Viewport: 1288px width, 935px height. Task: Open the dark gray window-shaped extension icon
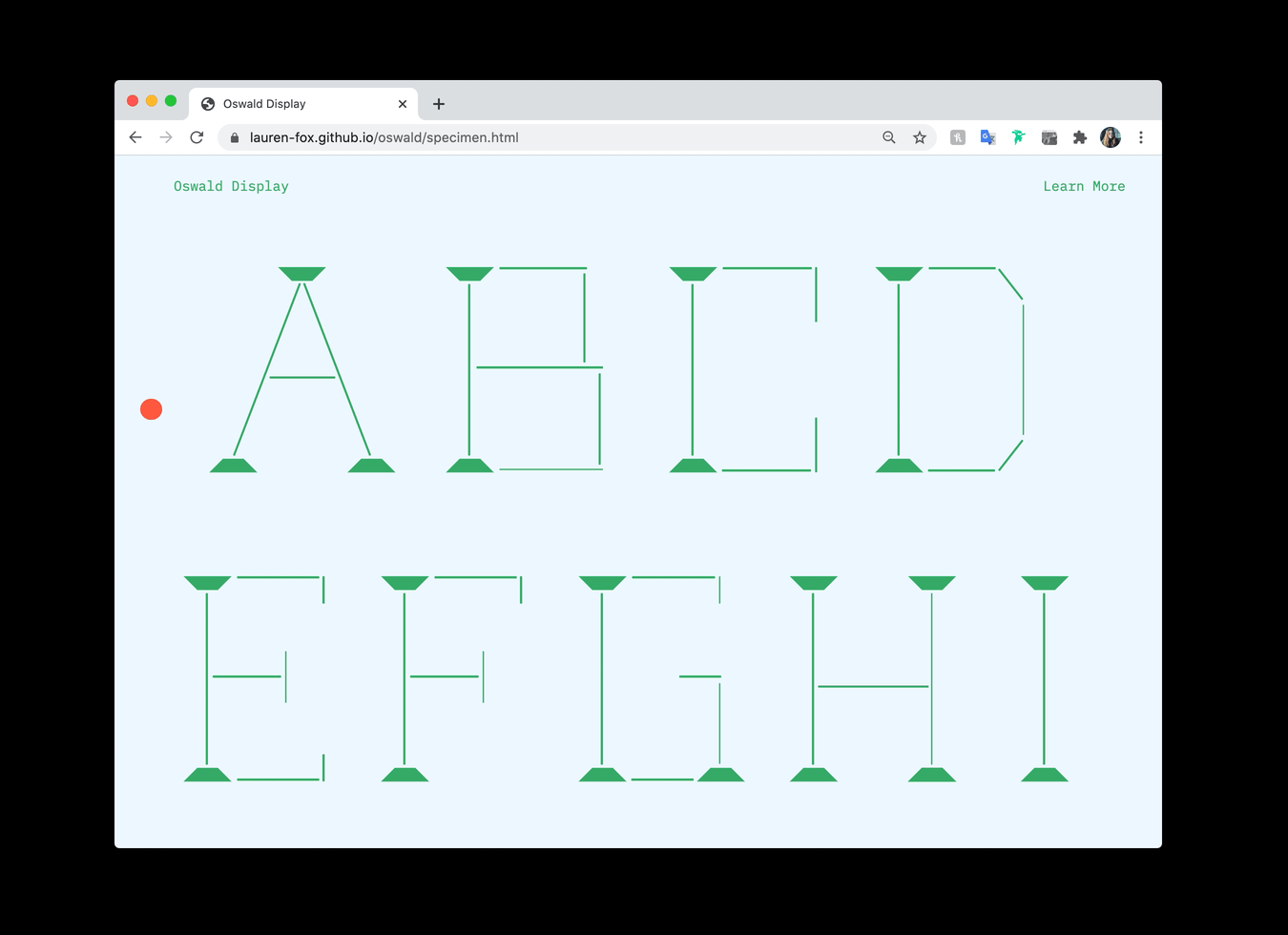[1049, 137]
